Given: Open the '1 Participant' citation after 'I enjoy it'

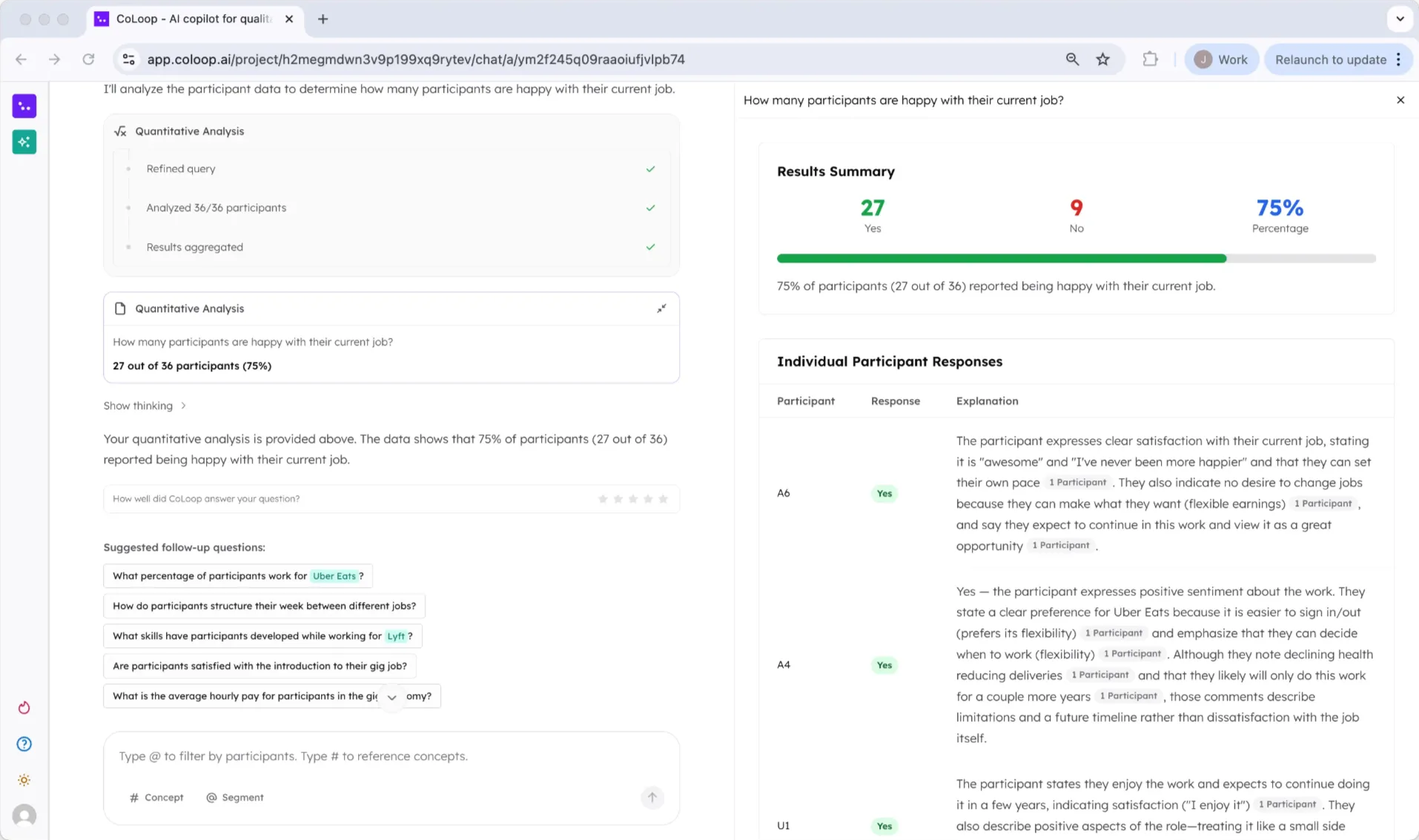Looking at the screenshot, I should click(x=1287, y=804).
